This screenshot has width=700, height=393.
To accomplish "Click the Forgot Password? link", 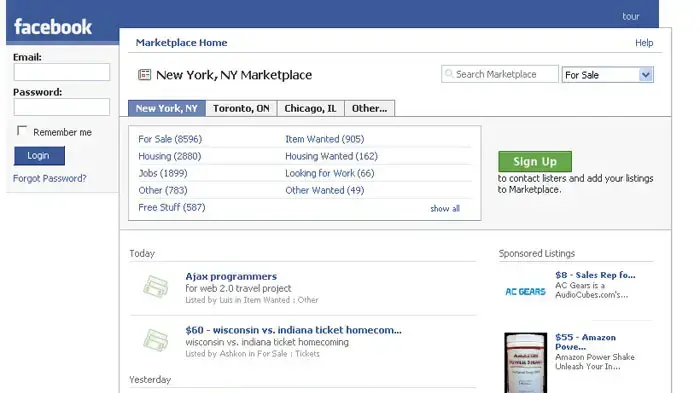I will [x=50, y=178].
